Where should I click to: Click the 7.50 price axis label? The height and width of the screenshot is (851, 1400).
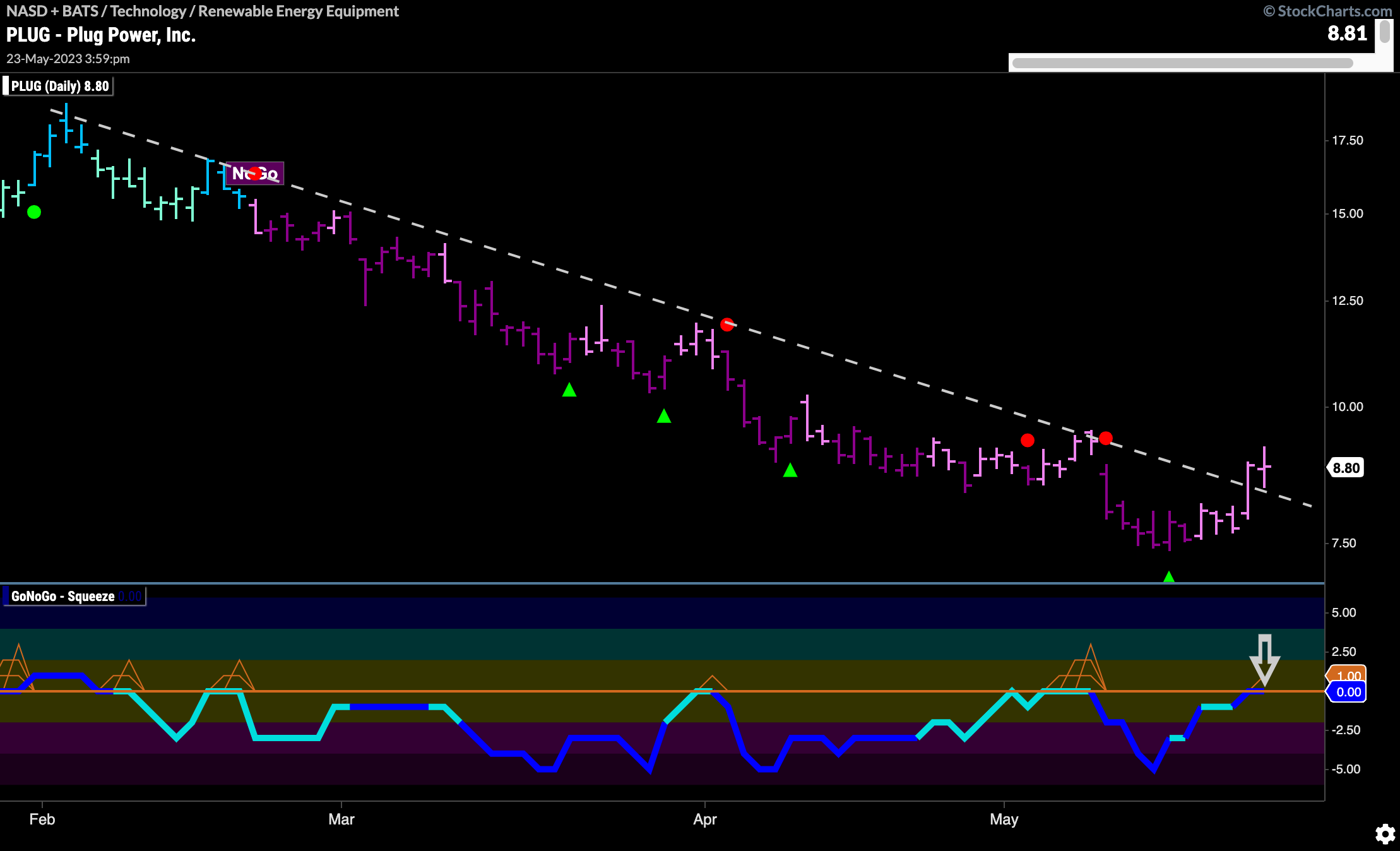pos(1344,543)
